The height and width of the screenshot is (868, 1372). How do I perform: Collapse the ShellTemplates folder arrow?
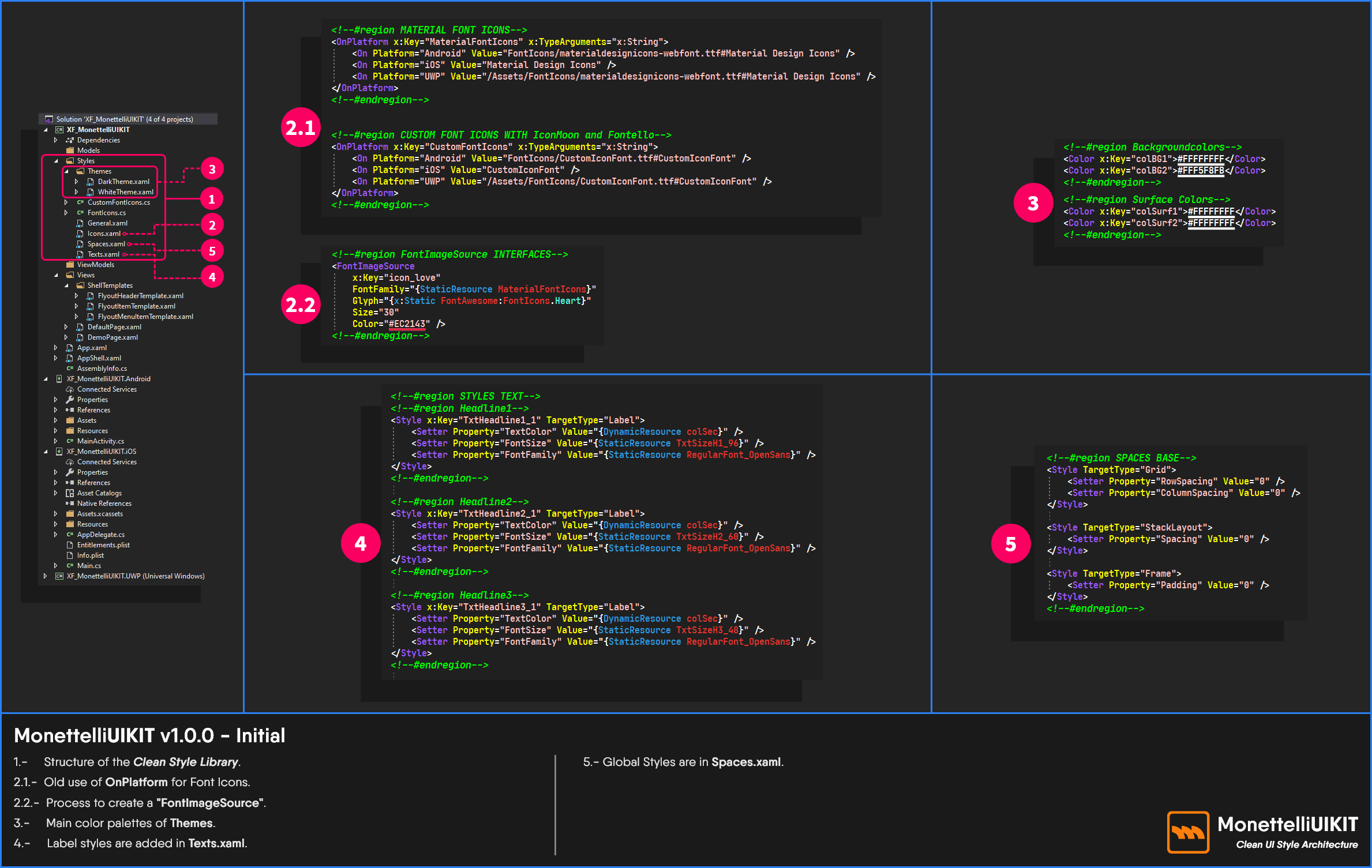click(x=66, y=285)
